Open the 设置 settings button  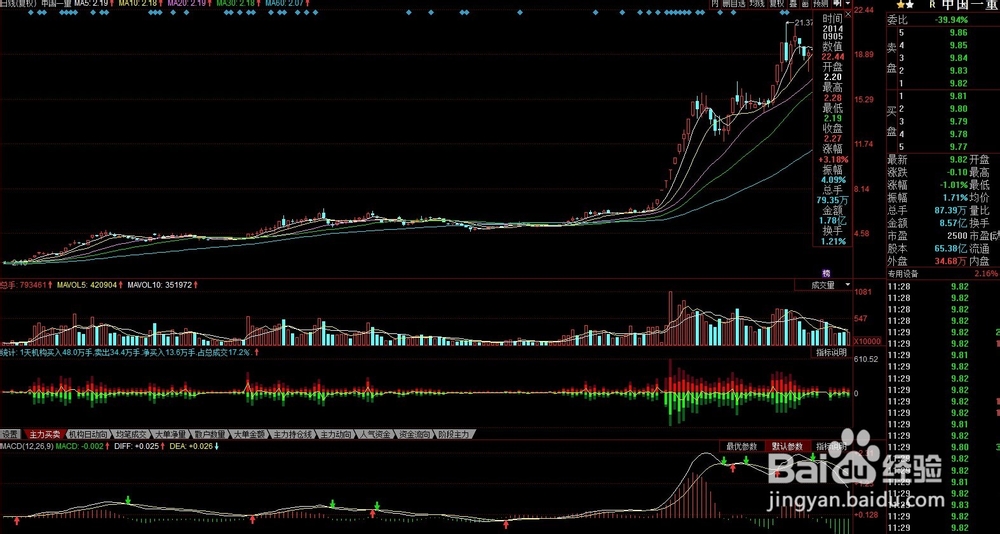coord(10,434)
